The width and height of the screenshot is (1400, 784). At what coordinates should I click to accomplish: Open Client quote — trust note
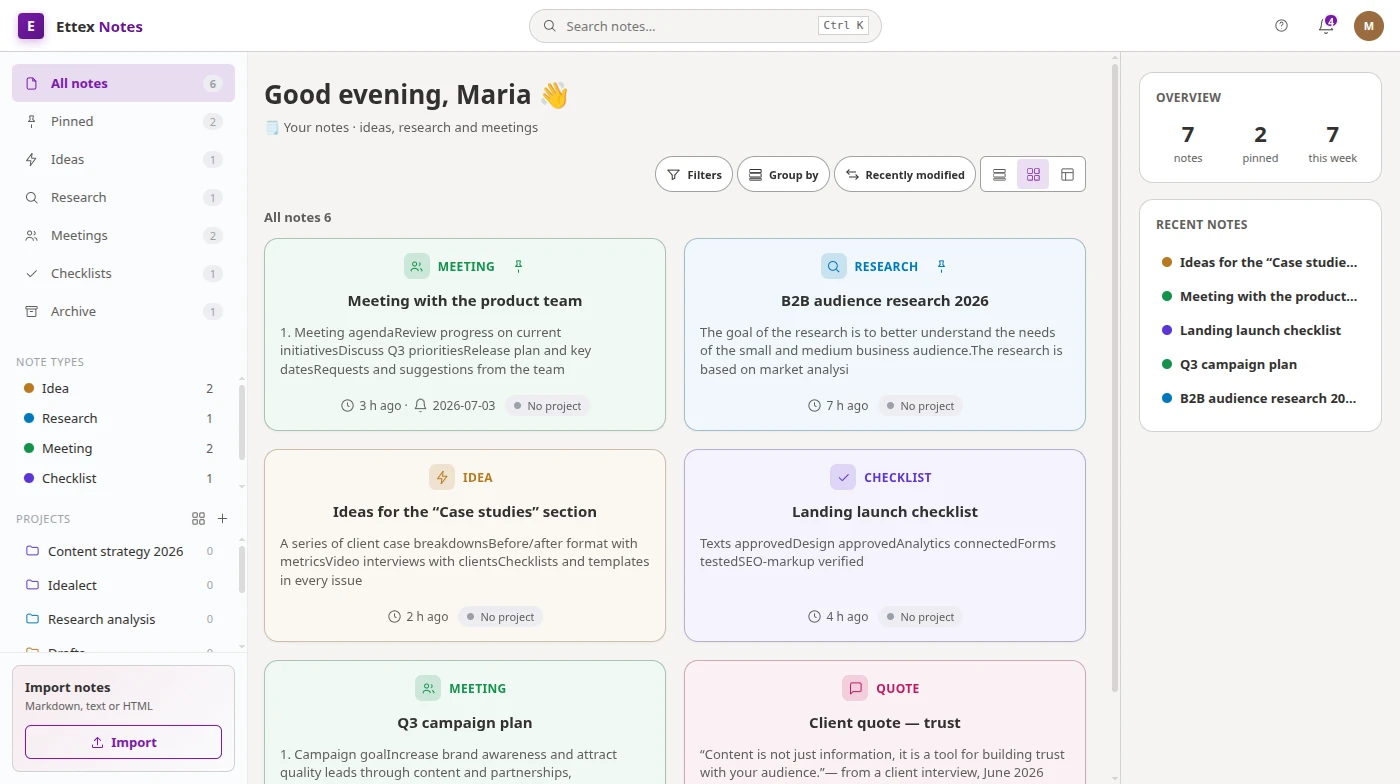point(885,722)
